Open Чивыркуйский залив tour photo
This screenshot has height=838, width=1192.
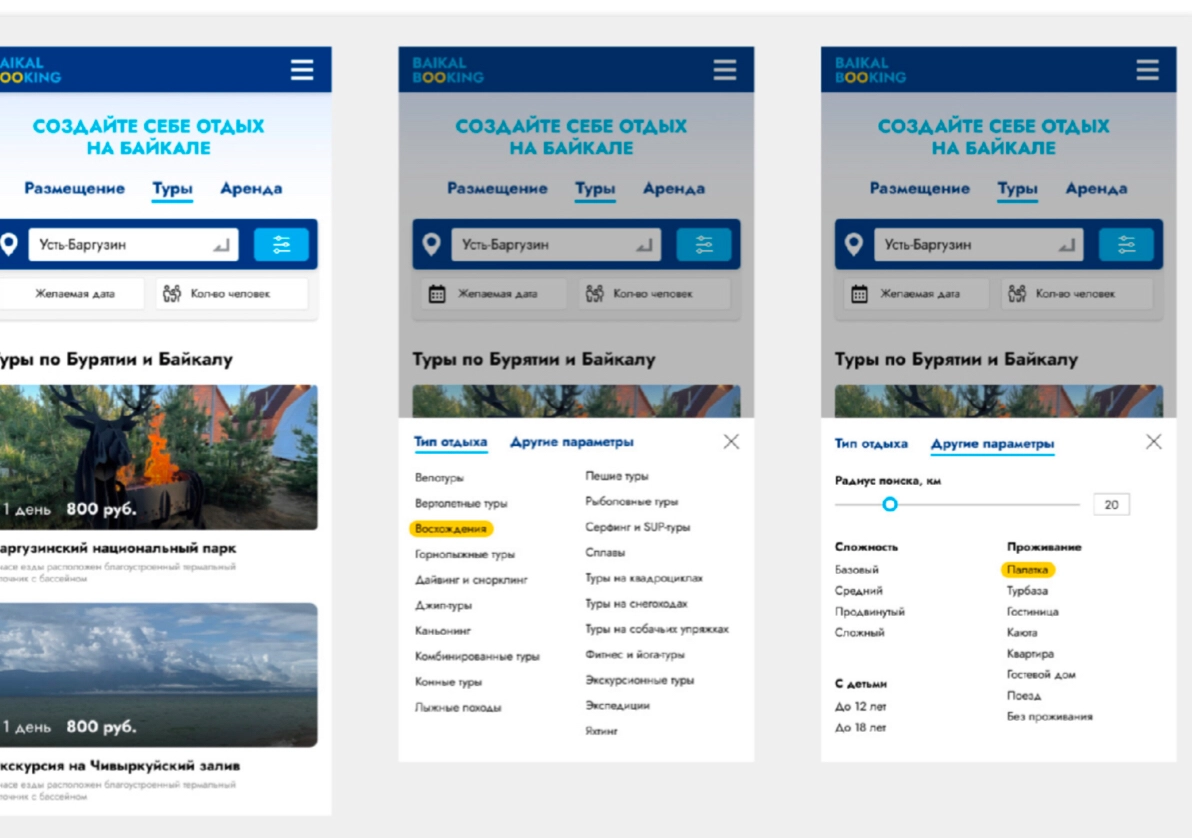pos(159,675)
